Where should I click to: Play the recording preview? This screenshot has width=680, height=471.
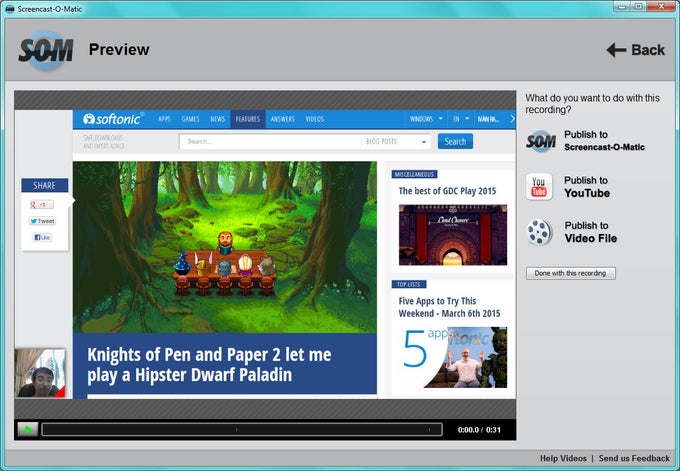[28, 430]
